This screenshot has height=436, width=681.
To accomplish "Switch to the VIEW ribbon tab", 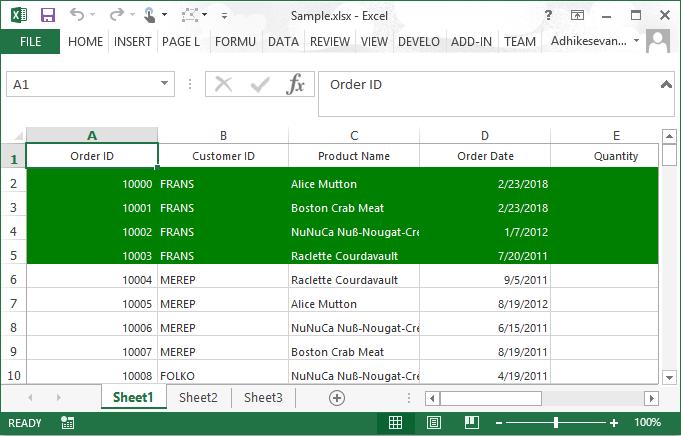I will click(x=374, y=42).
